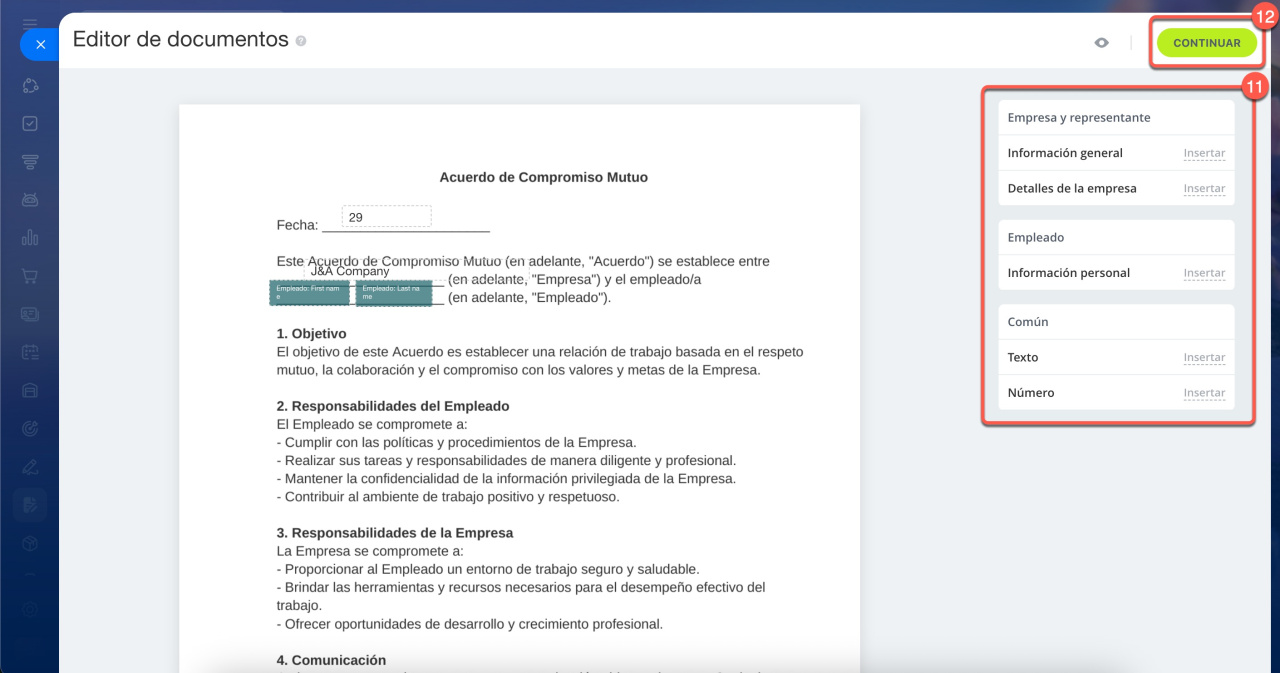Screen dimensions: 1280x673
Task: Select the Empleado: First name field block
Action: tap(309, 292)
